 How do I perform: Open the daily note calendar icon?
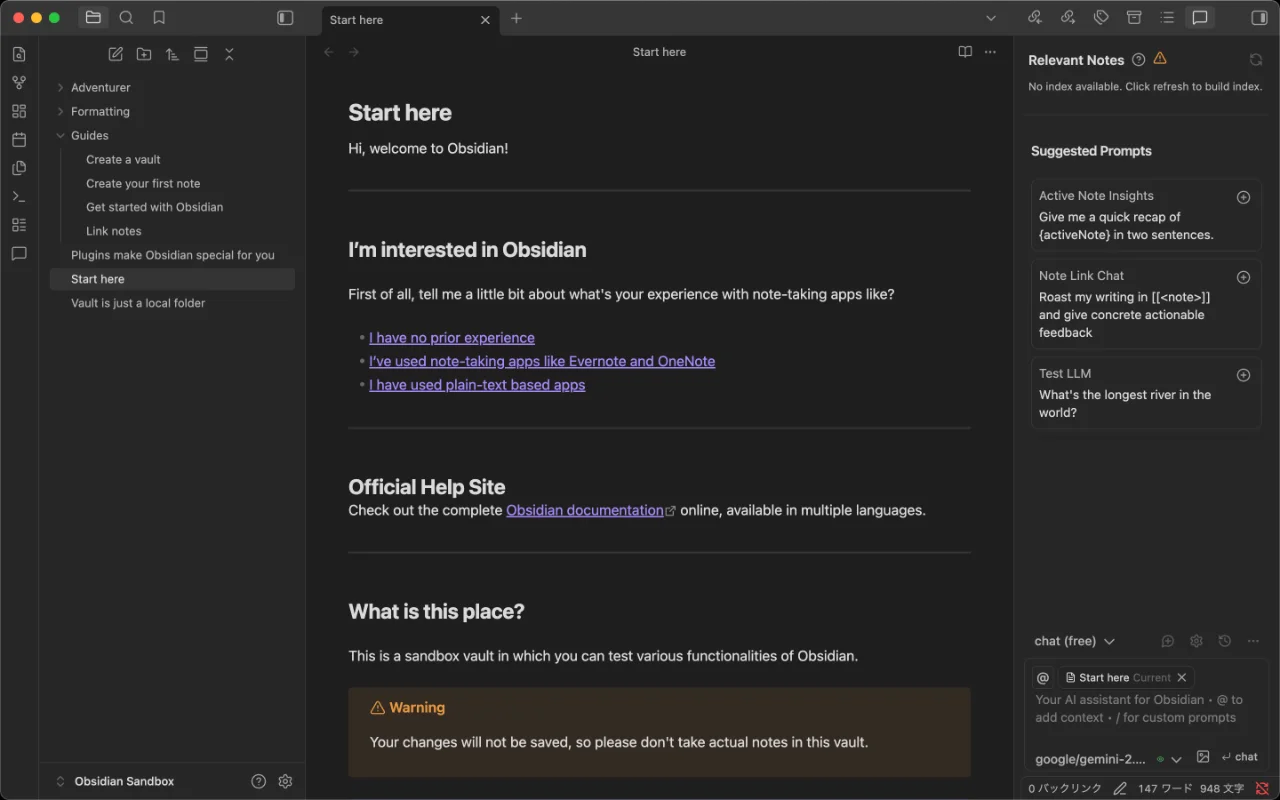point(19,140)
